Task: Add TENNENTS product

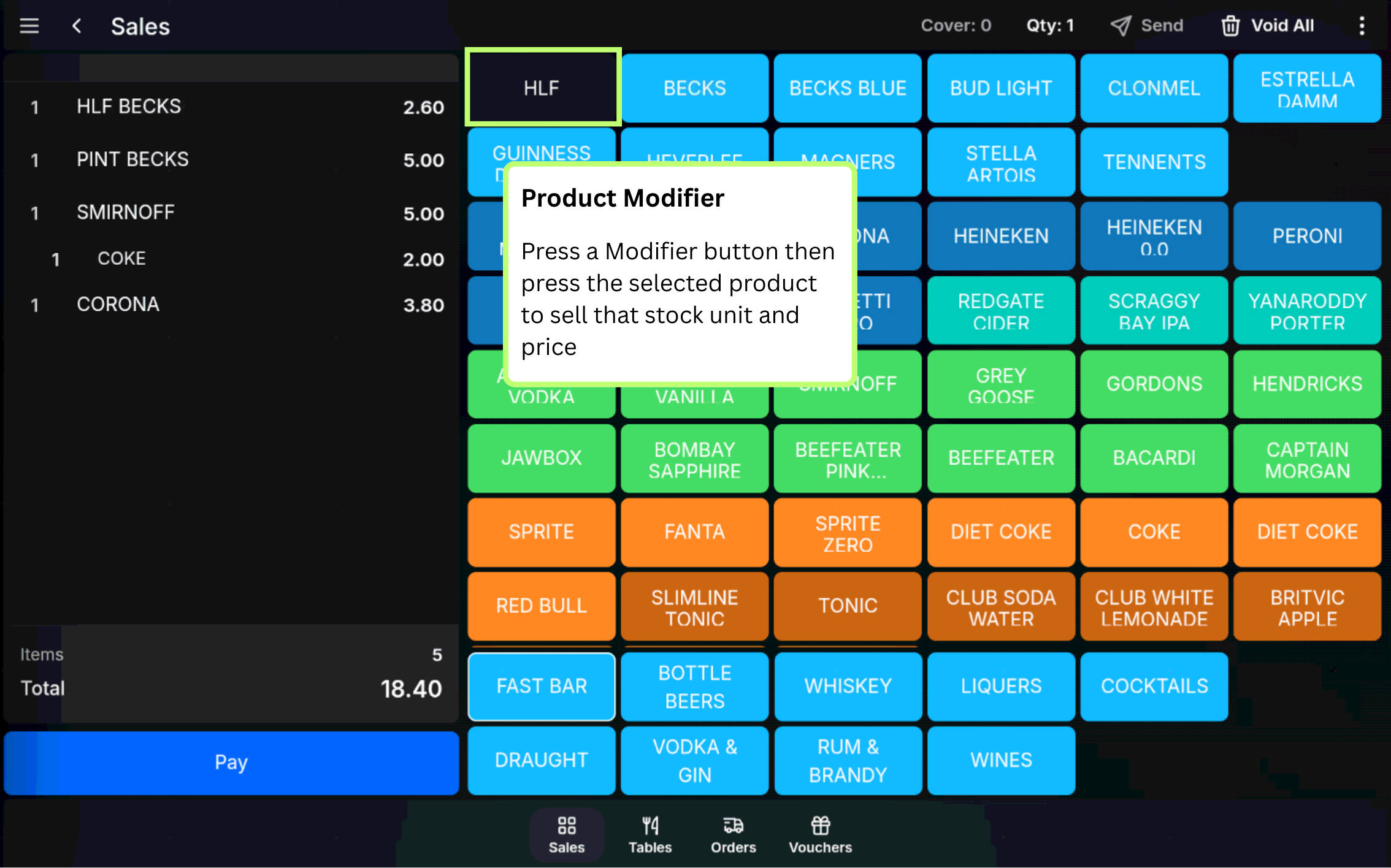Action: point(1154,162)
